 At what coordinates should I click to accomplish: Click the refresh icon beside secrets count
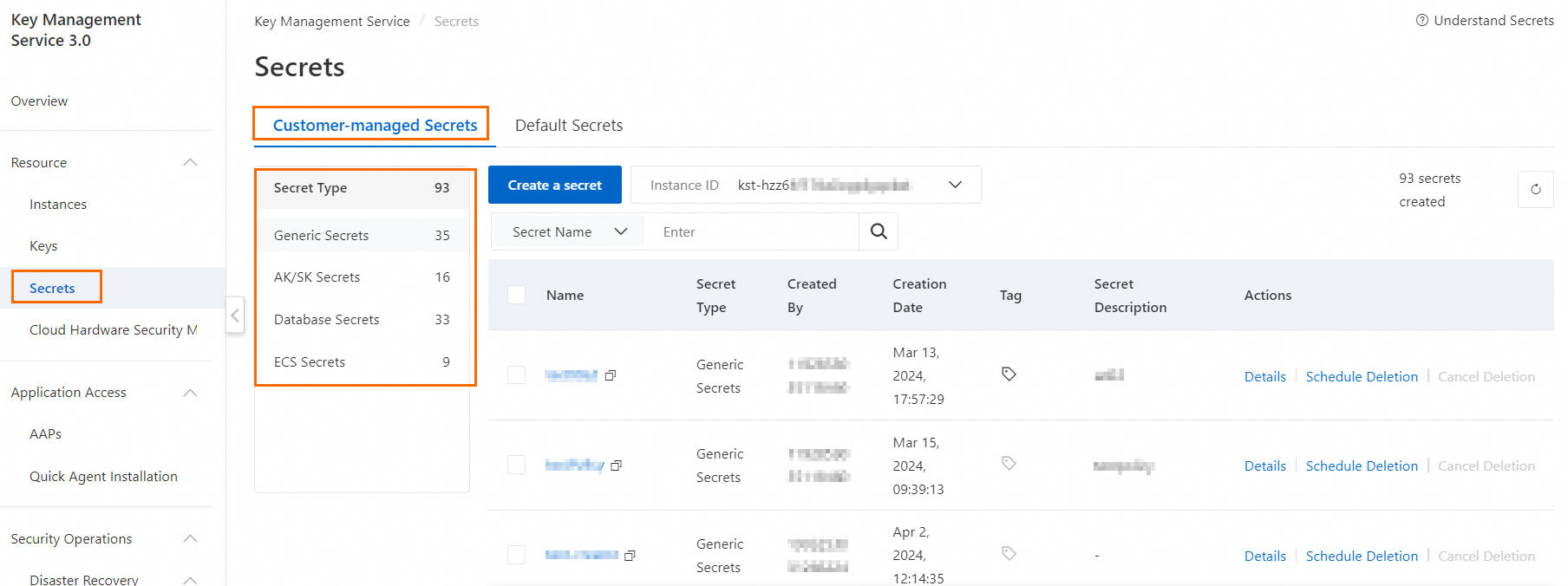coord(1535,189)
